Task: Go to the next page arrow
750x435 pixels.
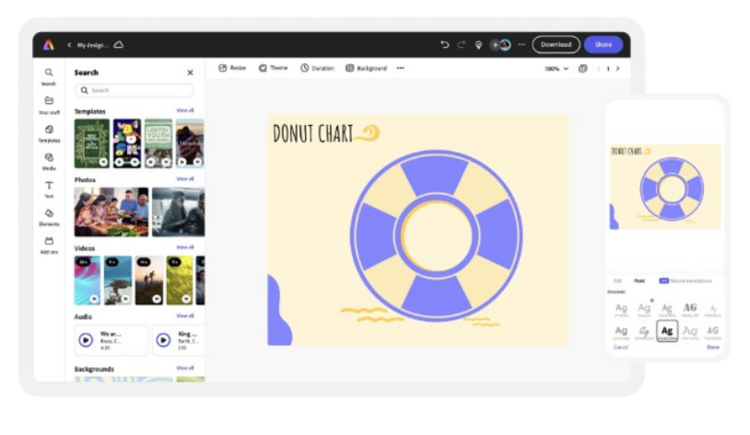Action: 618,68
